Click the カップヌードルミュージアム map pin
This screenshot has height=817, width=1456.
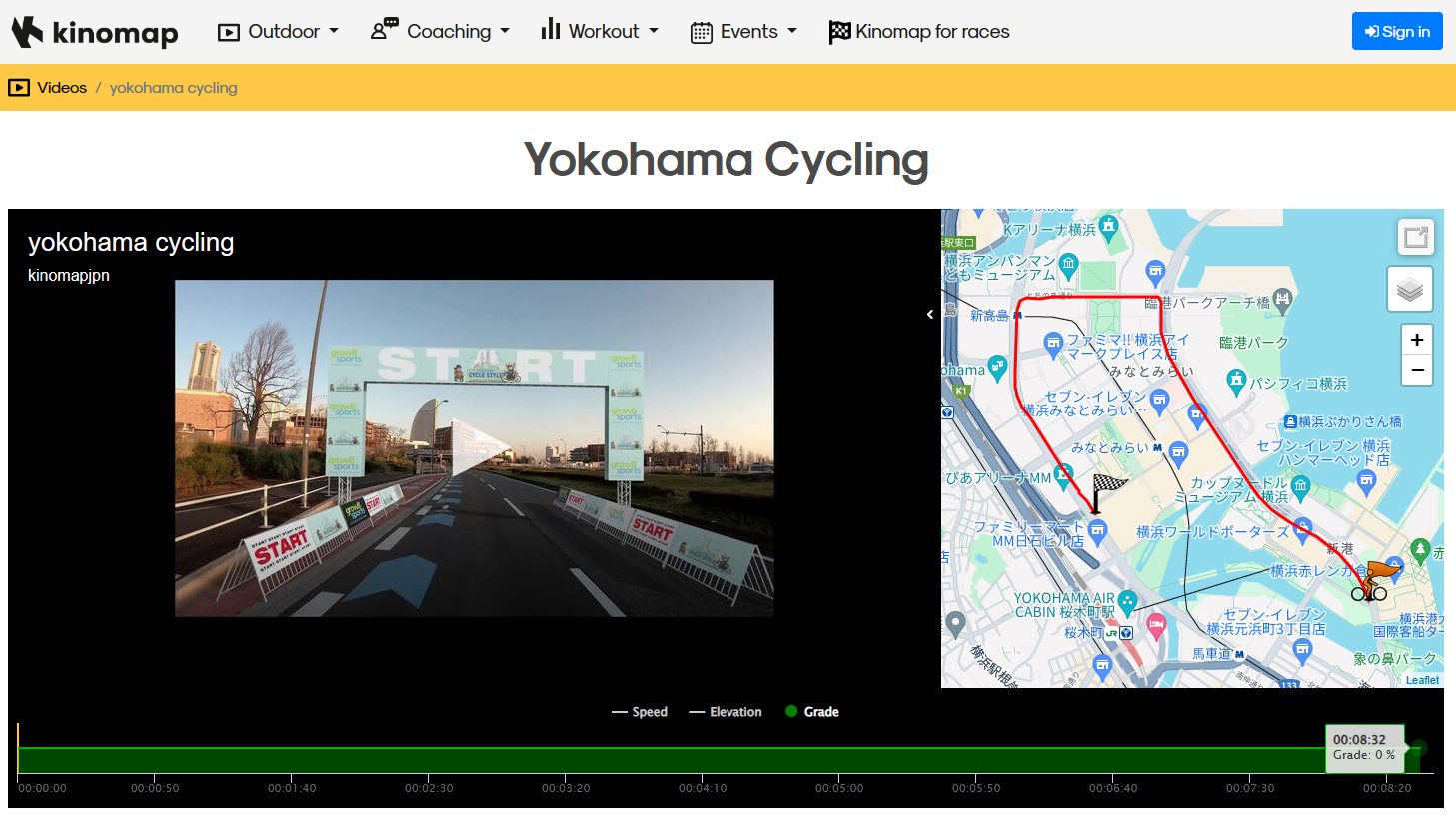[1300, 486]
